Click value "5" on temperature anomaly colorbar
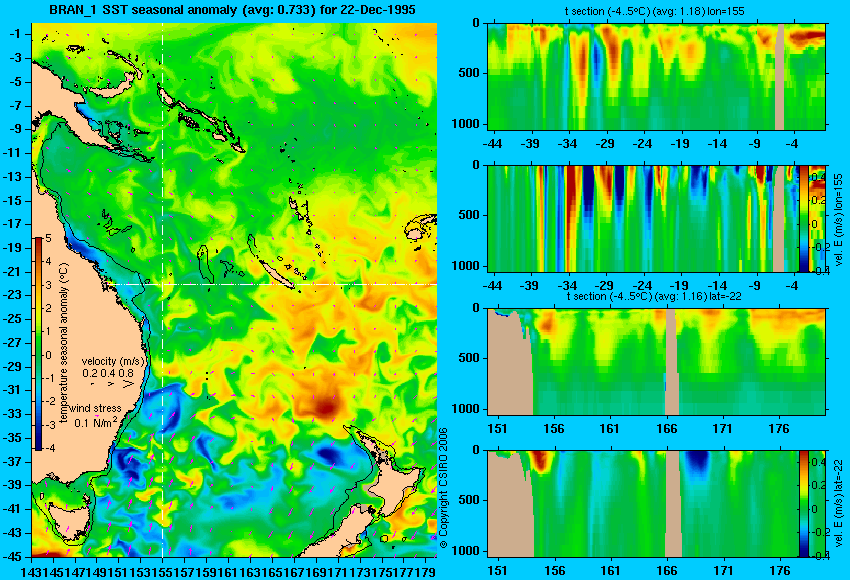 click(x=48, y=239)
